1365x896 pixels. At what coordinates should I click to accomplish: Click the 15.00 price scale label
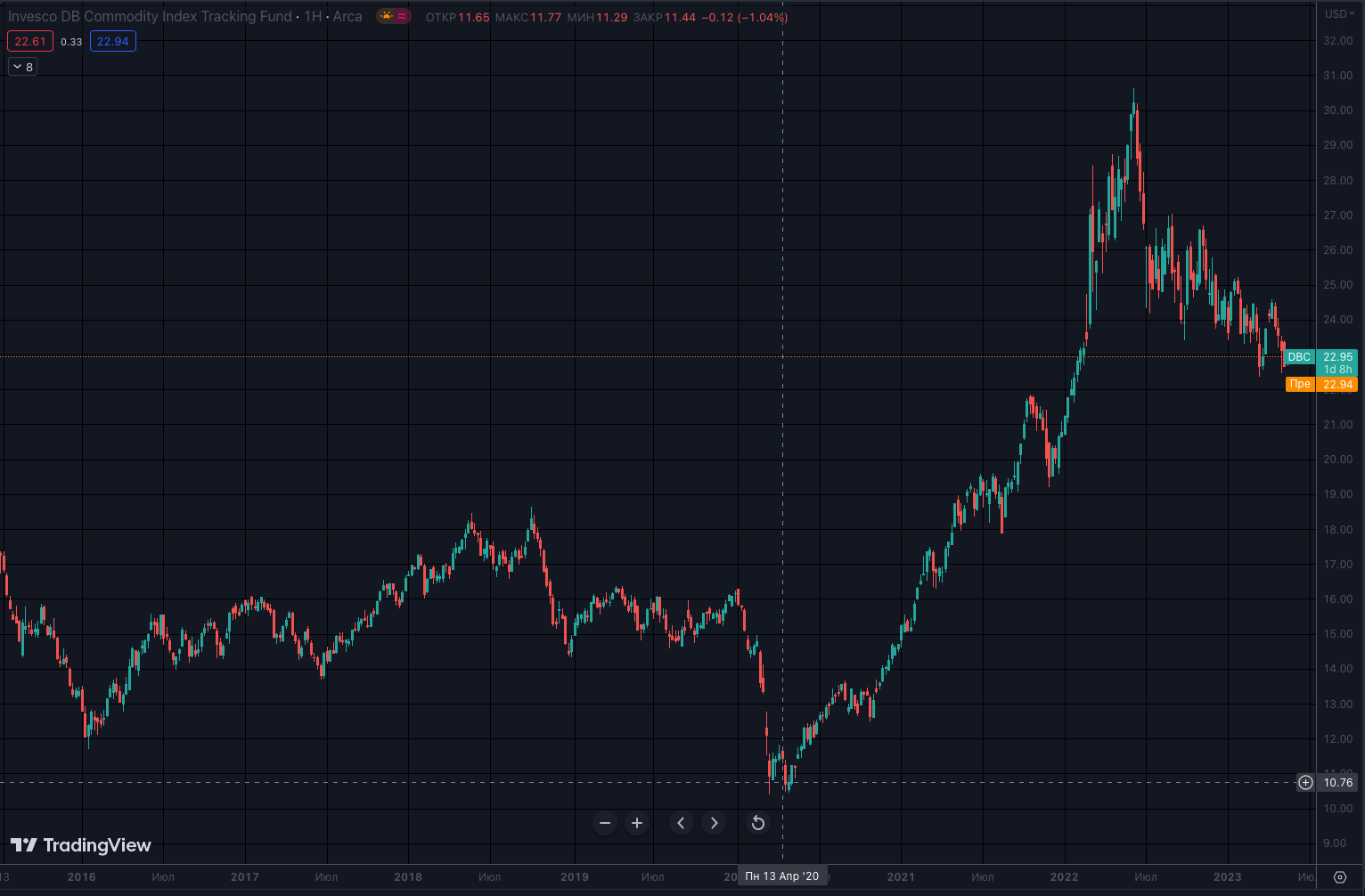point(1337,634)
